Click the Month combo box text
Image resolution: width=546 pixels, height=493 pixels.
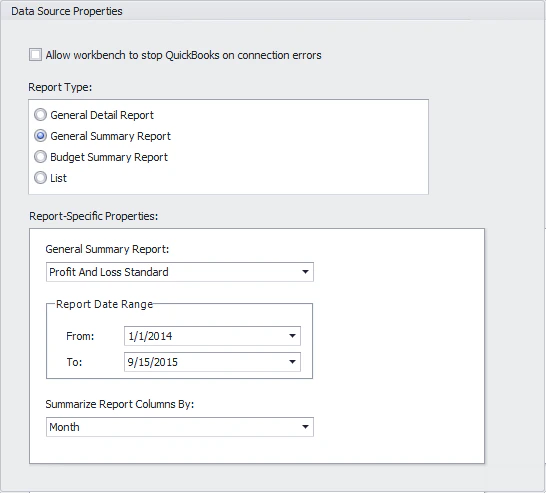64,427
